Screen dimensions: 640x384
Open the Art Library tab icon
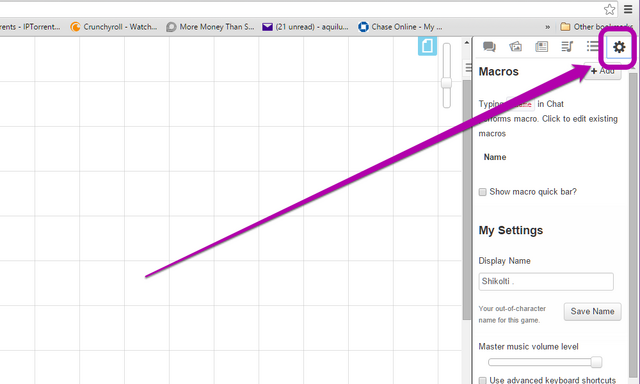[x=515, y=47]
